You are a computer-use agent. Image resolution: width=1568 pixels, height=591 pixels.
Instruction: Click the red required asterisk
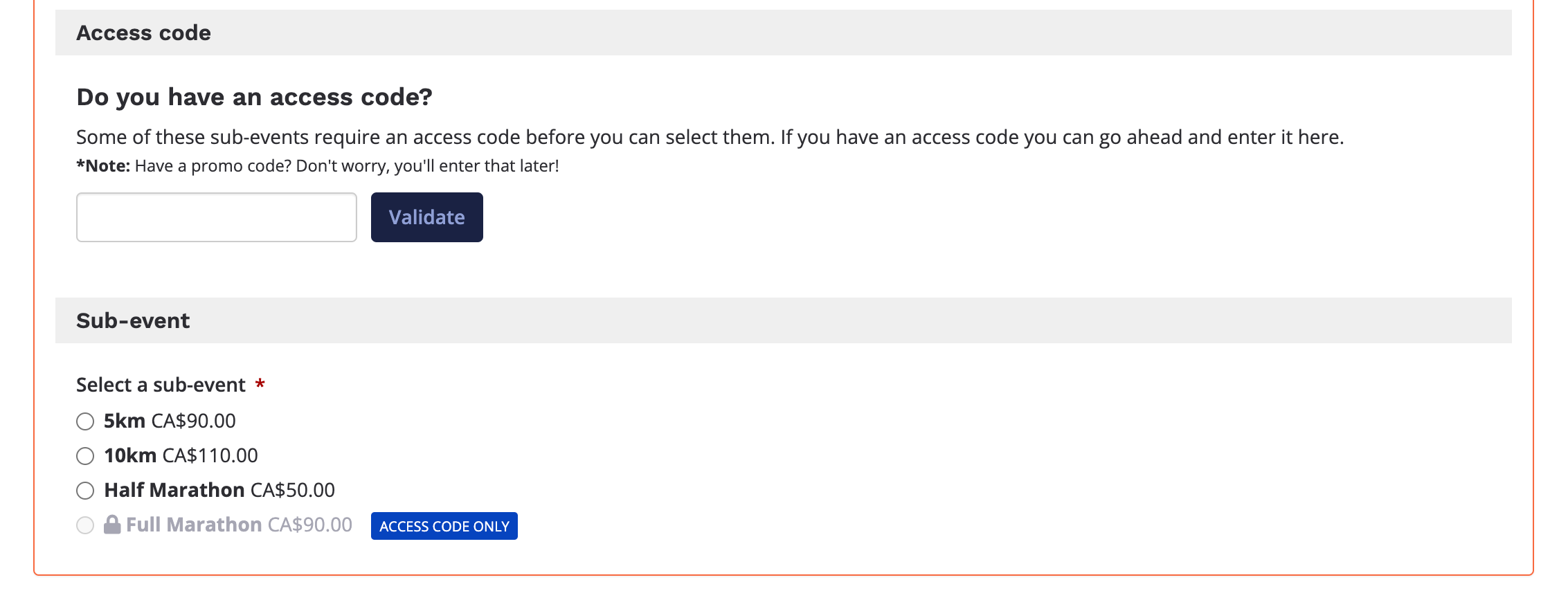pyautogui.click(x=260, y=383)
